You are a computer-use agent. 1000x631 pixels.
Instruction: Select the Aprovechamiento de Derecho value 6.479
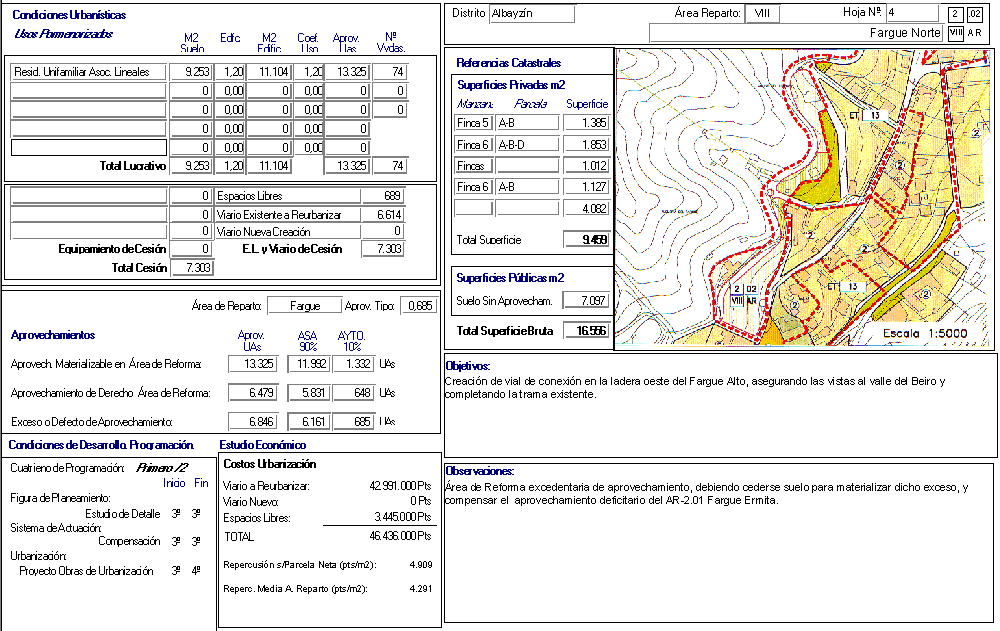tap(254, 393)
